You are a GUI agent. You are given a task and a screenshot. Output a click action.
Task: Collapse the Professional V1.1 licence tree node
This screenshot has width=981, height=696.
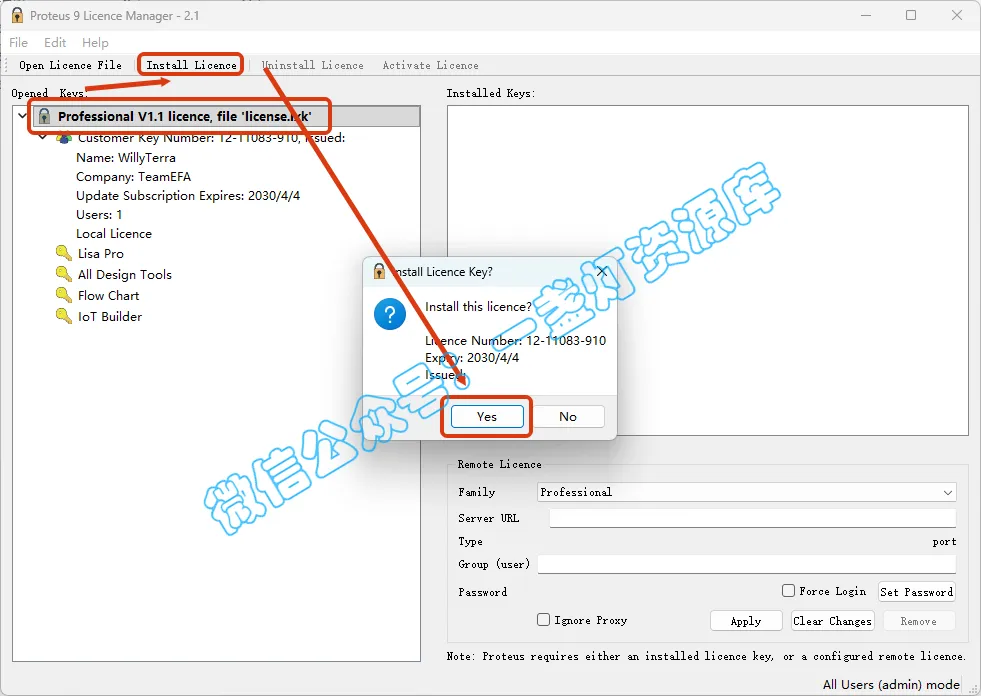point(23,116)
